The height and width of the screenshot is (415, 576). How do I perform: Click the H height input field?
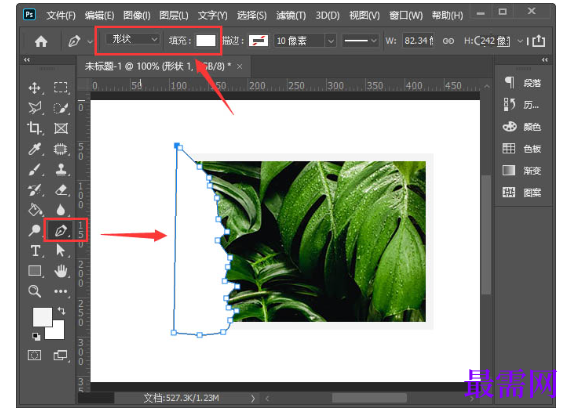pos(494,40)
